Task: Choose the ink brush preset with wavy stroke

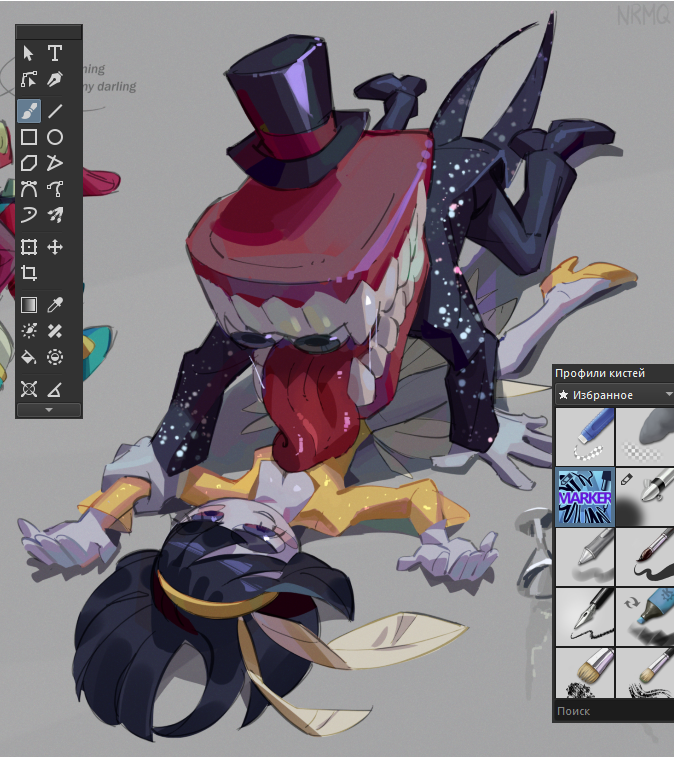Action: click(x=645, y=557)
